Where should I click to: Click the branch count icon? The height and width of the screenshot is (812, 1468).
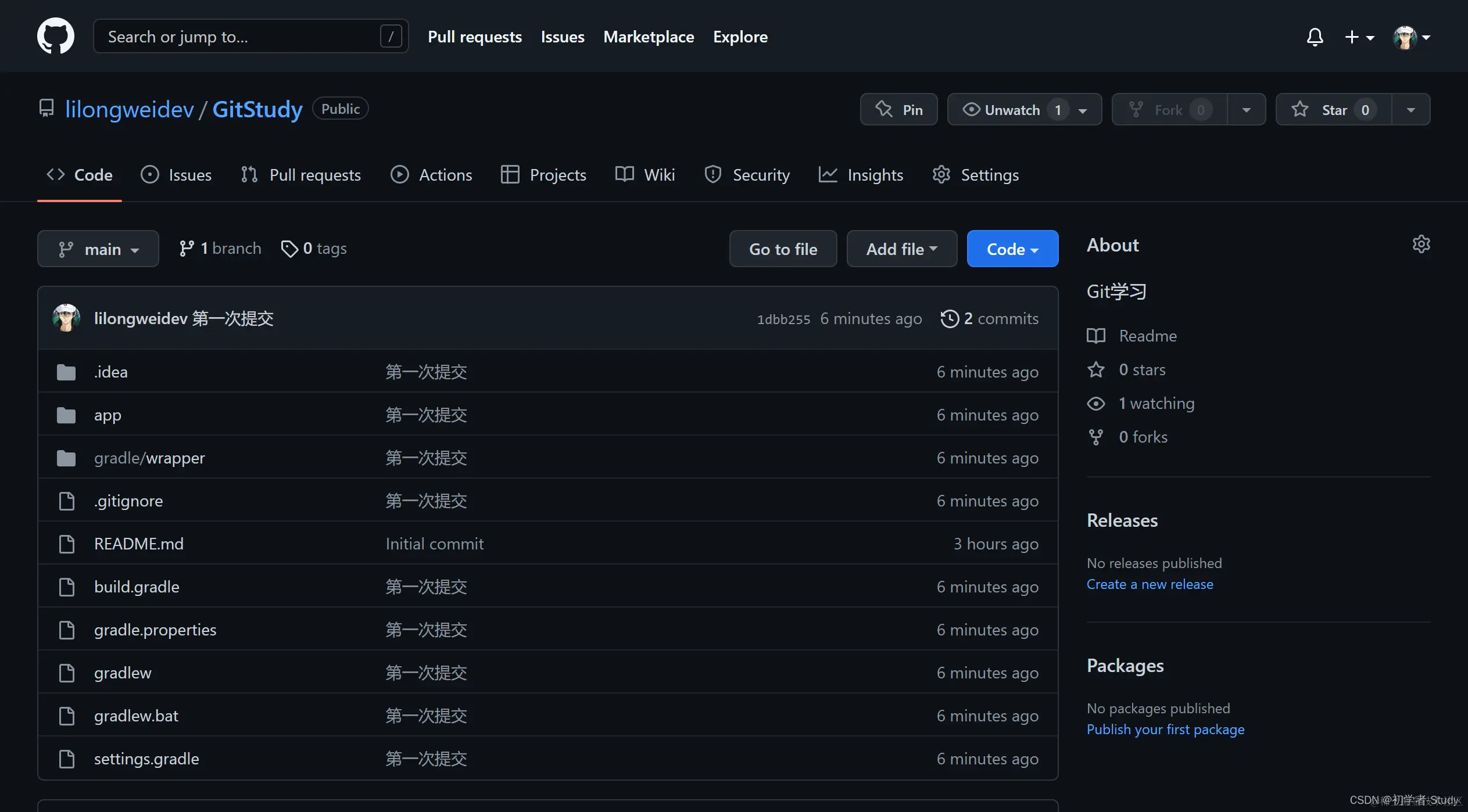pos(187,249)
